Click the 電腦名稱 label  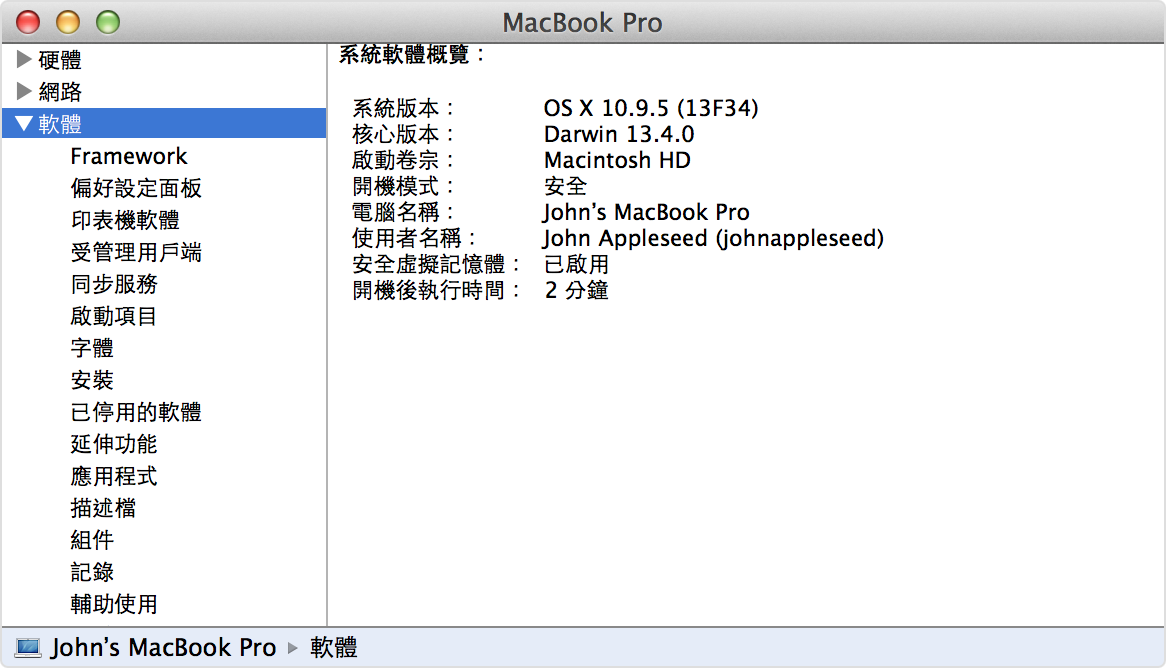[402, 213]
